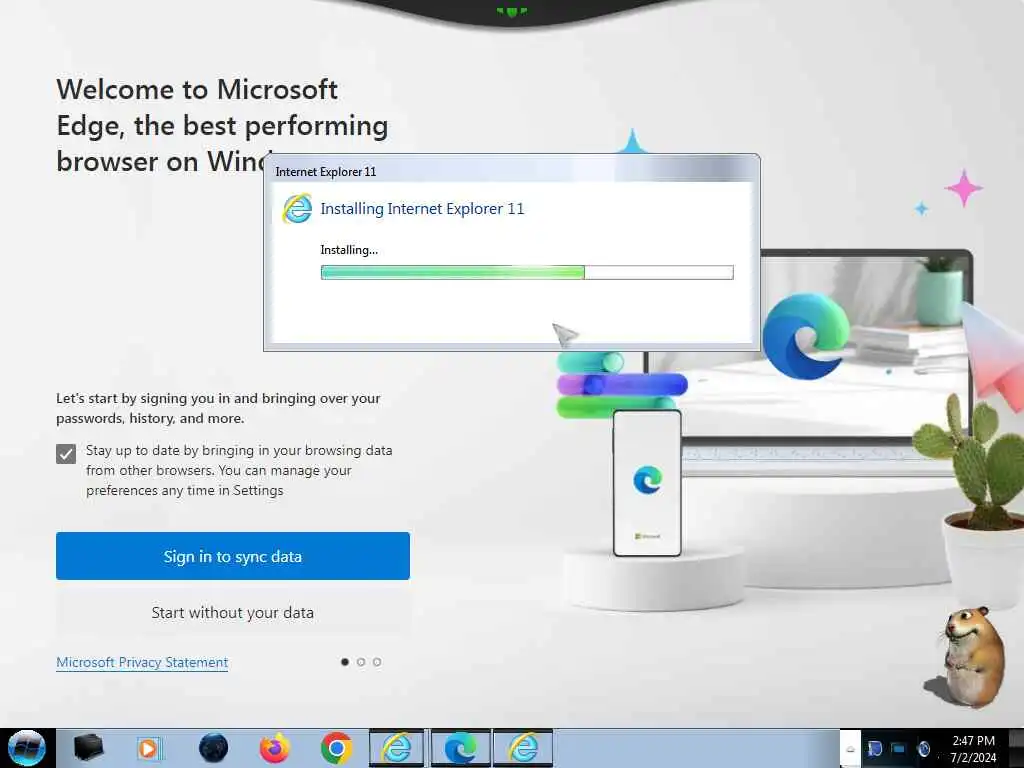1024x768 pixels.
Task: Click the Internet Explorer 11 dialog title bar
Action: click(511, 171)
